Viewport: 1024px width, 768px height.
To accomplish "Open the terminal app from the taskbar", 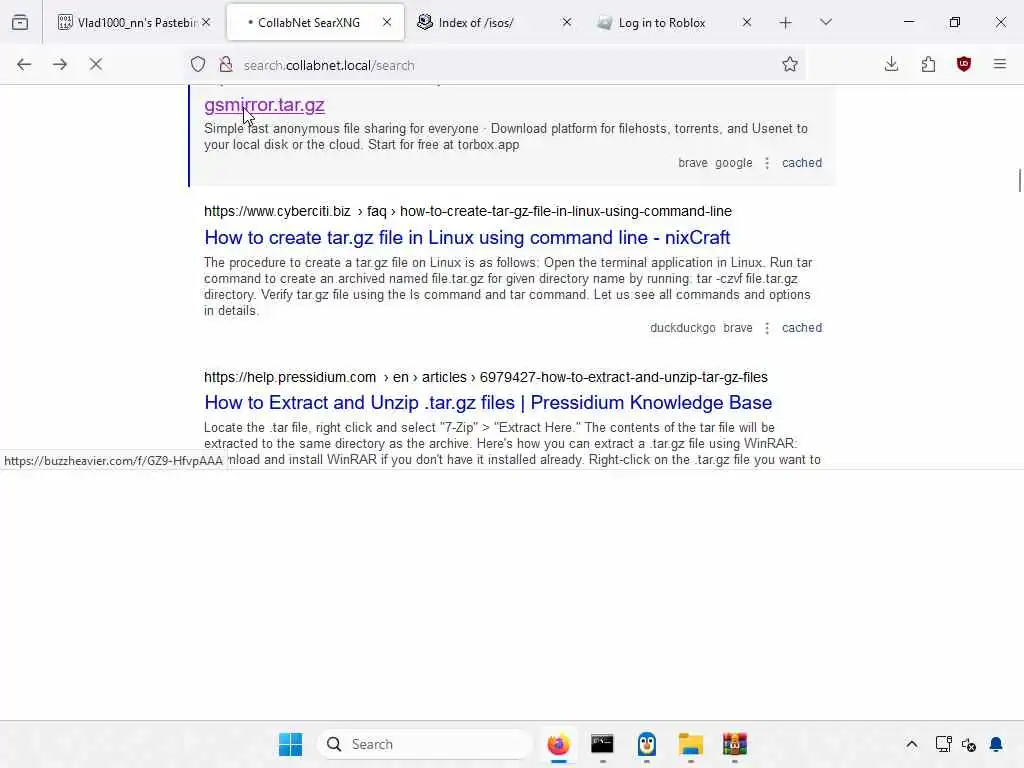I will tap(602, 744).
